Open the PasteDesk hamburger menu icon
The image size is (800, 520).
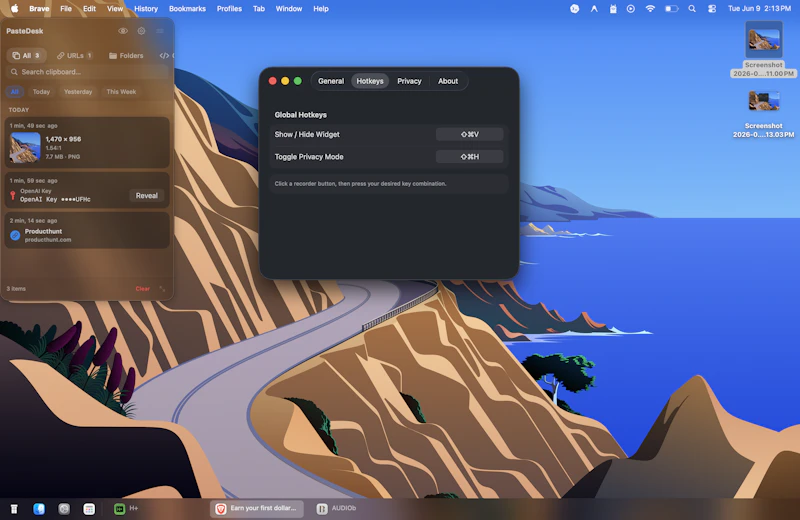click(160, 31)
